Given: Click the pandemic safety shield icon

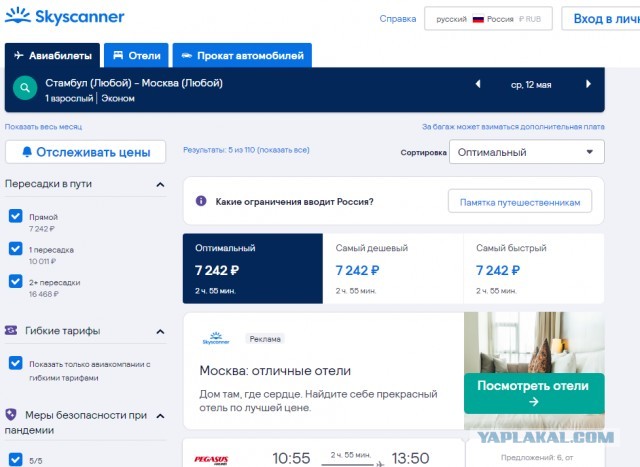Looking at the screenshot, I should click(11, 415).
